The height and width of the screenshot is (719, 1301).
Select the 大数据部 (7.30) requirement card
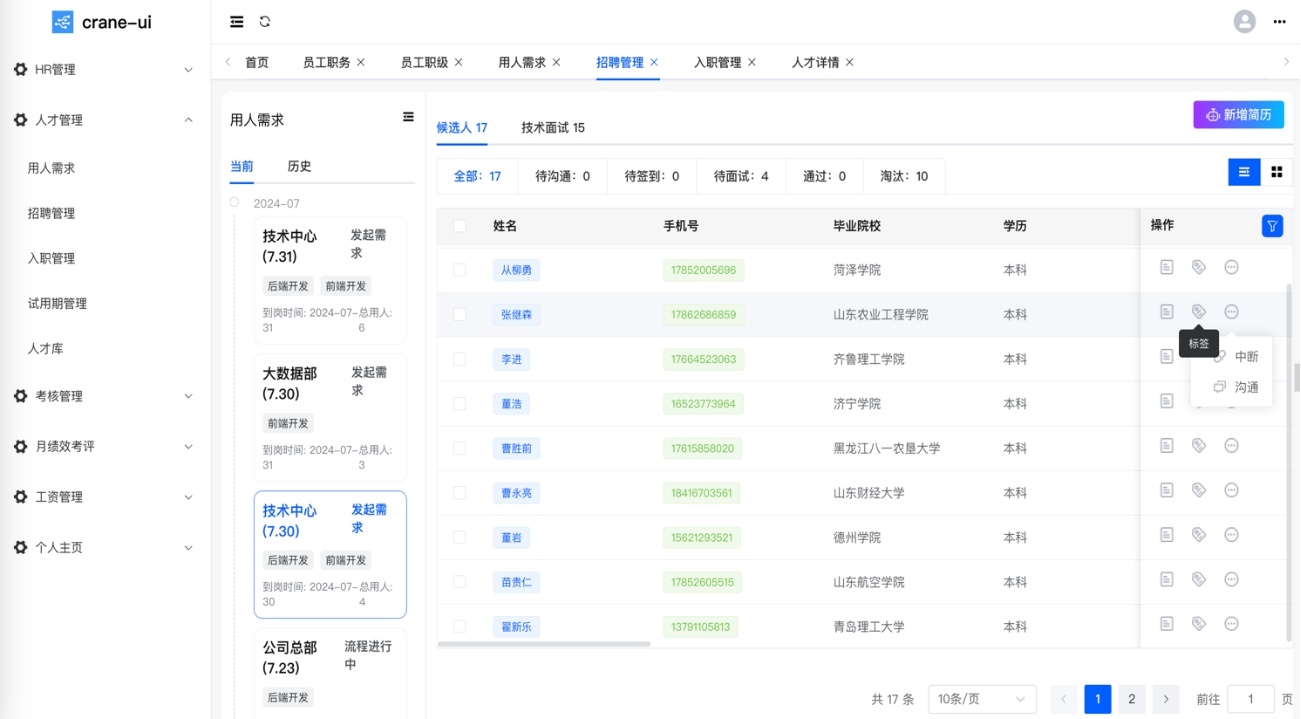[x=330, y=417]
